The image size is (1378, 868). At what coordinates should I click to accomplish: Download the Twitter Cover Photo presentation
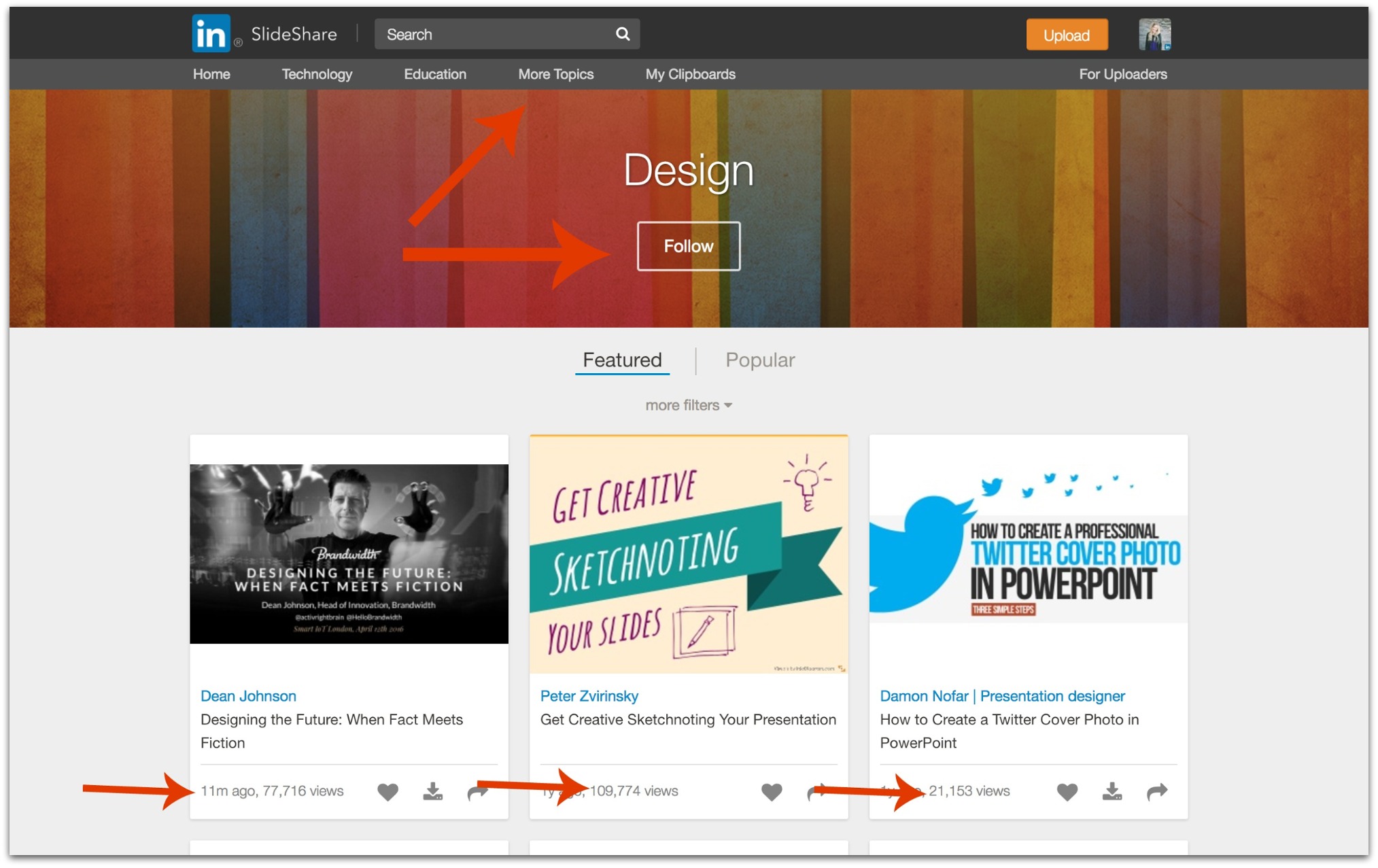[1112, 791]
